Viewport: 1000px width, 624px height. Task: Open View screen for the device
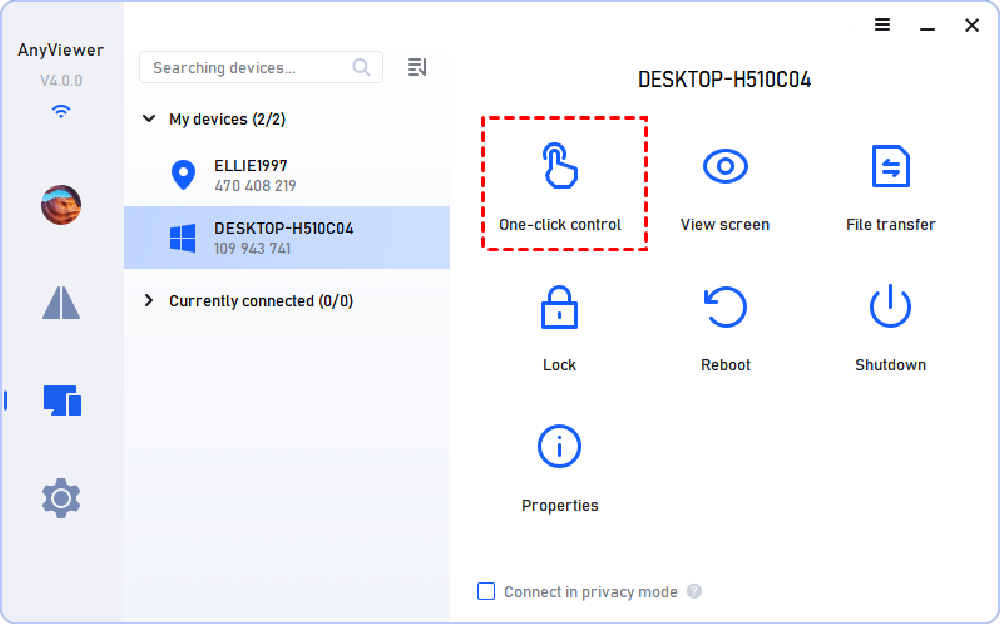725,167
